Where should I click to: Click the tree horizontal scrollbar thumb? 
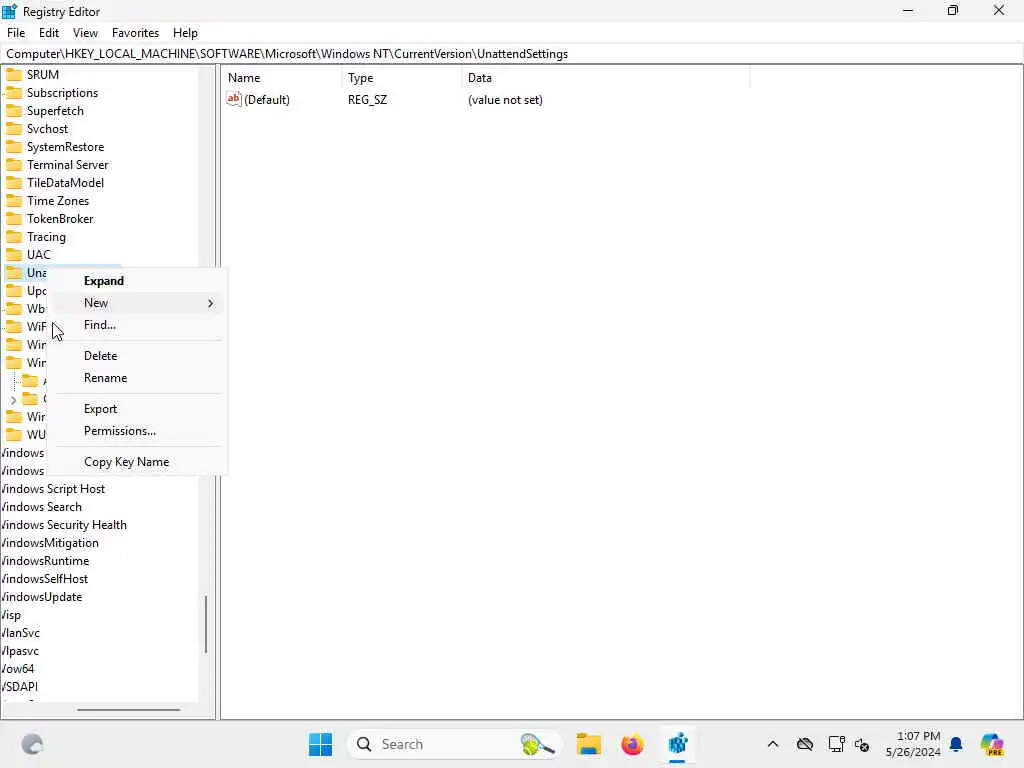[129, 709]
